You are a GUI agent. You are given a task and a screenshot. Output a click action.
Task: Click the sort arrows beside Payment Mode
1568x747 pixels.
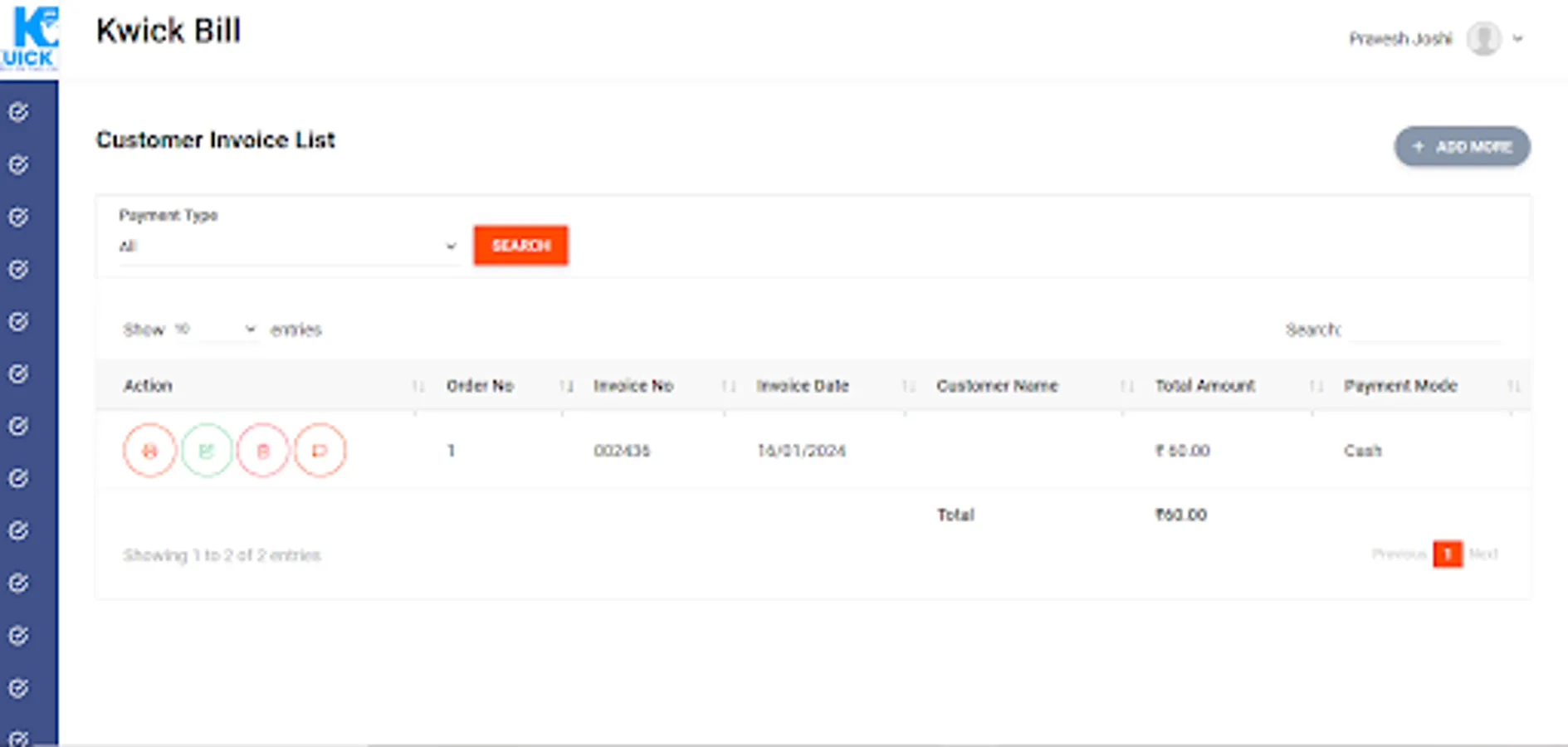(x=1514, y=386)
